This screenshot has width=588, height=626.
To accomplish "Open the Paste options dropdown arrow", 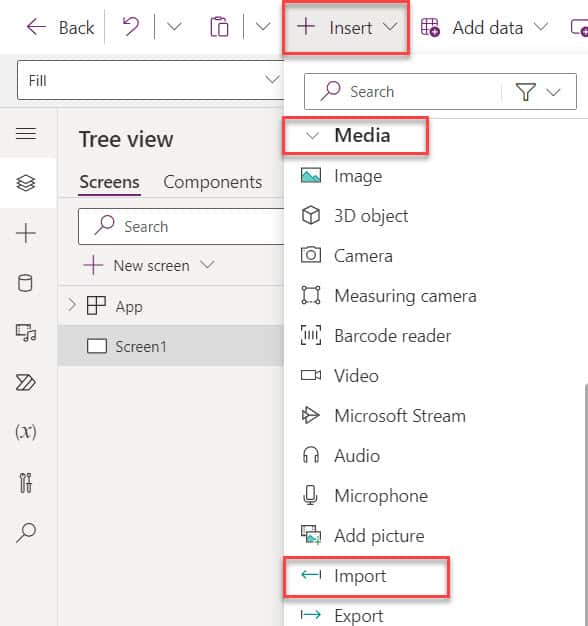I will click(x=263, y=27).
